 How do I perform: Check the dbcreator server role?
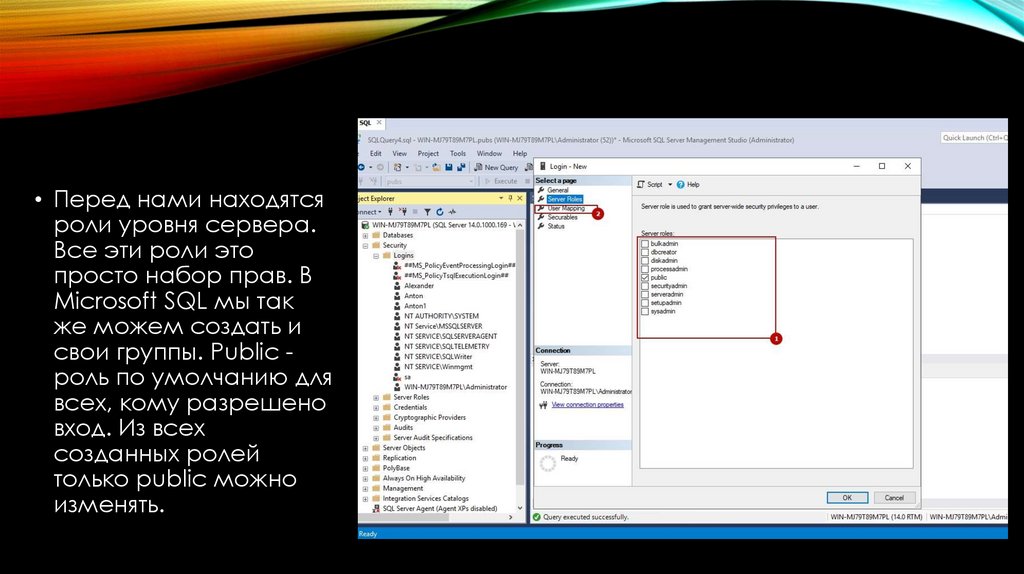(645, 252)
